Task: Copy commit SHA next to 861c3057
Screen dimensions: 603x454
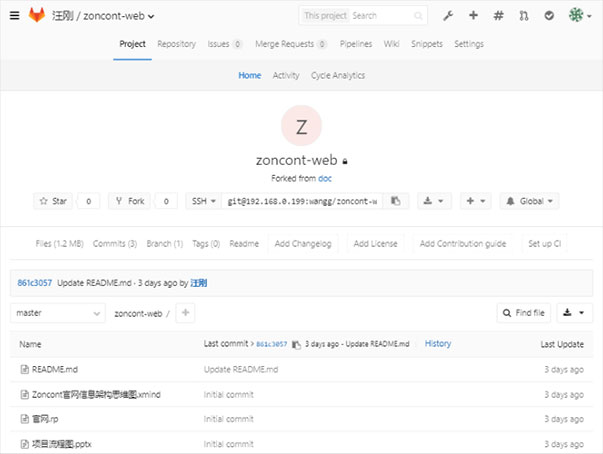Action: (296, 344)
